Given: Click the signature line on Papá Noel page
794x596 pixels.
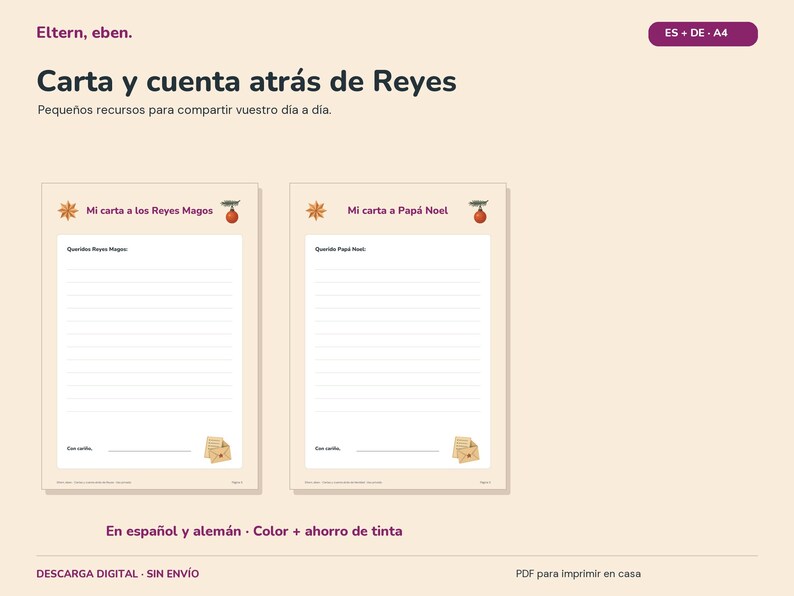Looking at the screenshot, I should tap(398, 450).
